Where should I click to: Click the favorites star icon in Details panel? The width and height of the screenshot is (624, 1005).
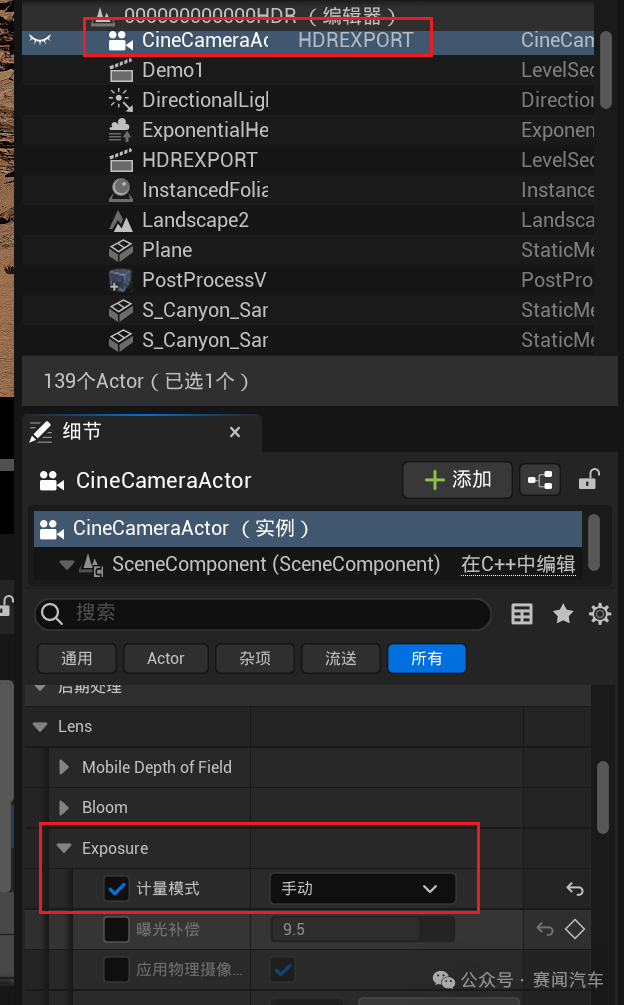click(x=563, y=614)
